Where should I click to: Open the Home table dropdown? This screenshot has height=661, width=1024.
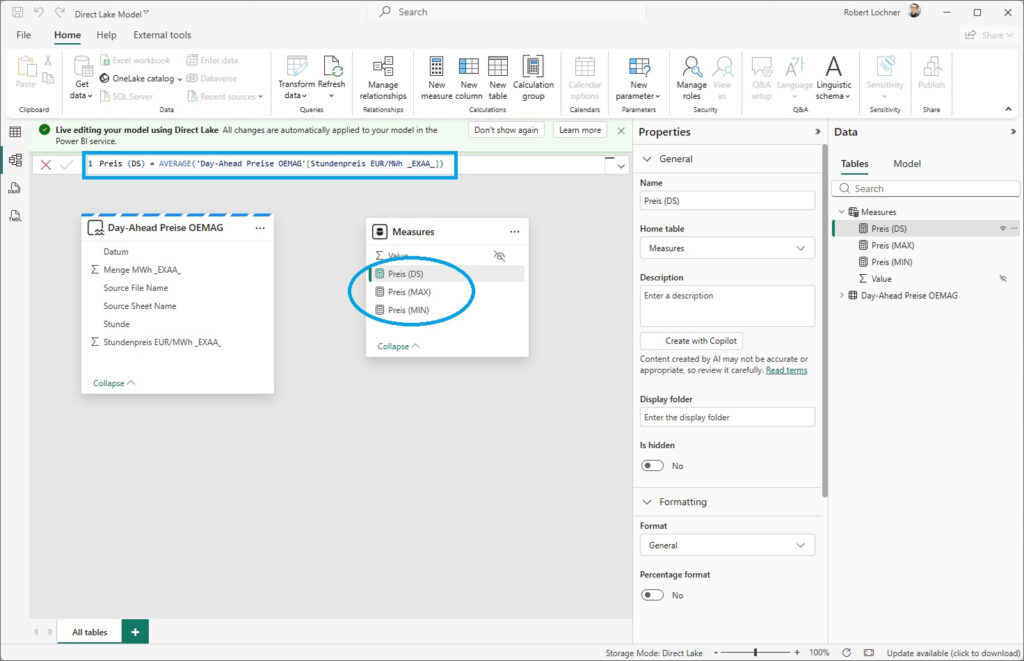[727, 248]
